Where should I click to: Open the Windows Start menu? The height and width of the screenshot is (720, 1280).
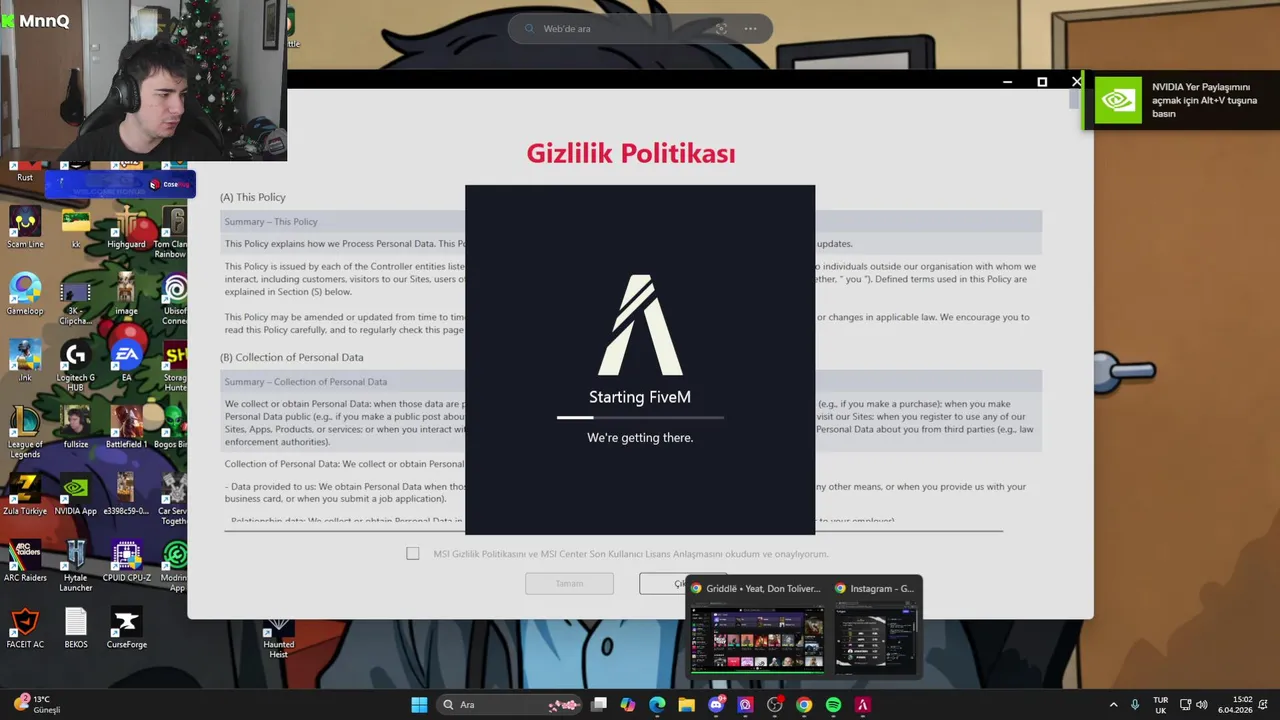419,705
